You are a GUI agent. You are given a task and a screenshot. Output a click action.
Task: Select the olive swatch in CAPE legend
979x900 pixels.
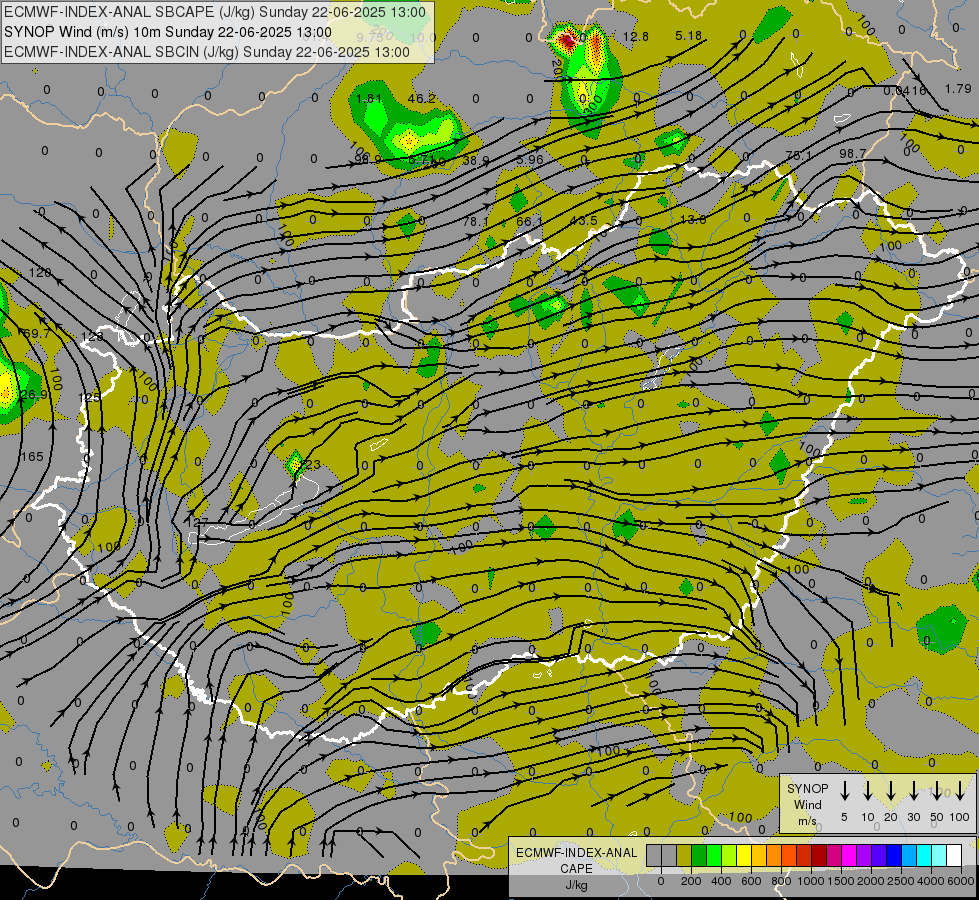[x=684, y=856]
